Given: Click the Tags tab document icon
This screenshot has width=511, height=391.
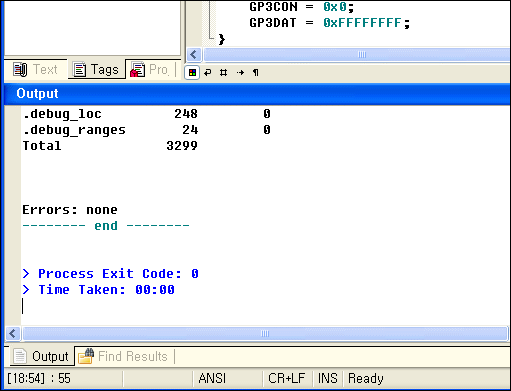Looking at the screenshot, I should [79, 69].
